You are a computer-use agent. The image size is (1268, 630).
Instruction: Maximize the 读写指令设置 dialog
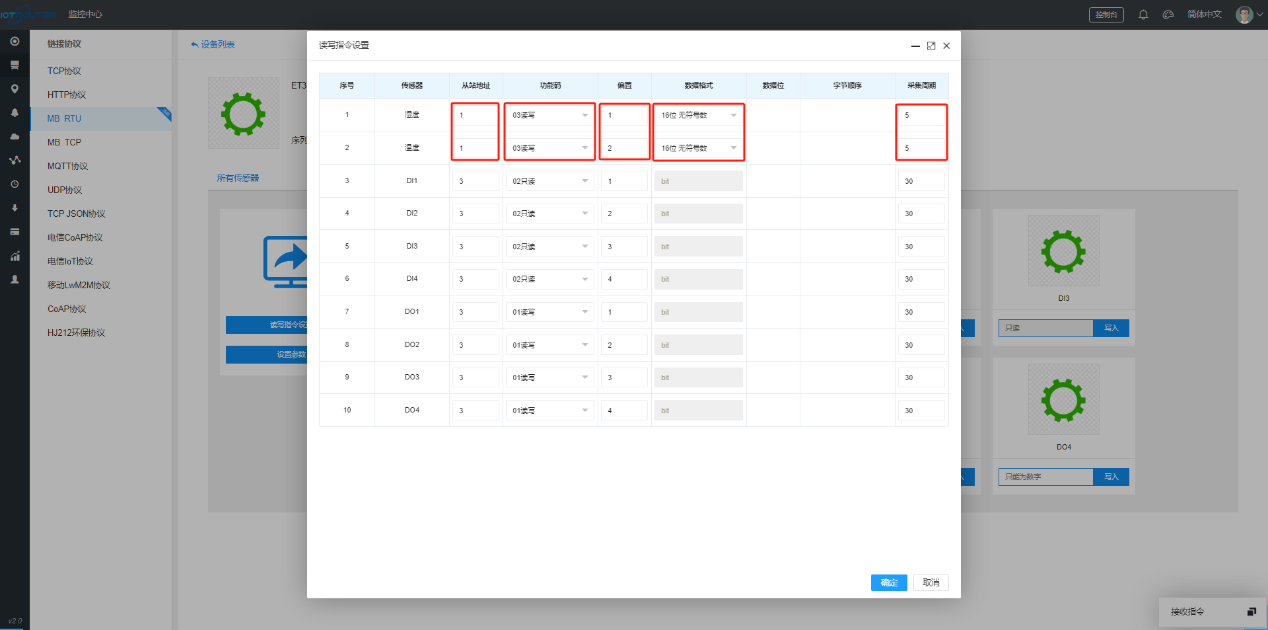[931, 46]
